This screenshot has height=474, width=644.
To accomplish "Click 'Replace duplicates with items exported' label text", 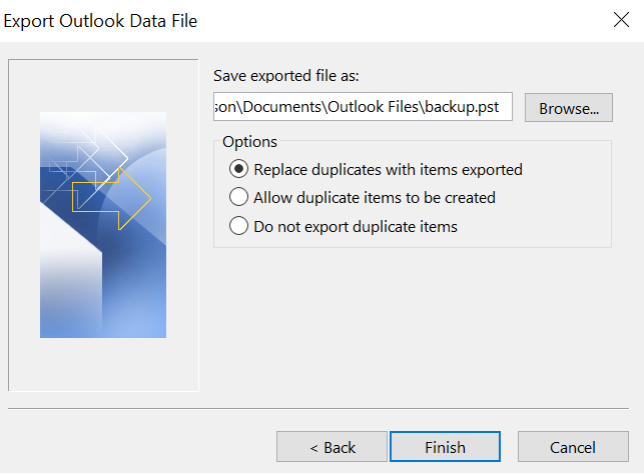I will coord(388,169).
